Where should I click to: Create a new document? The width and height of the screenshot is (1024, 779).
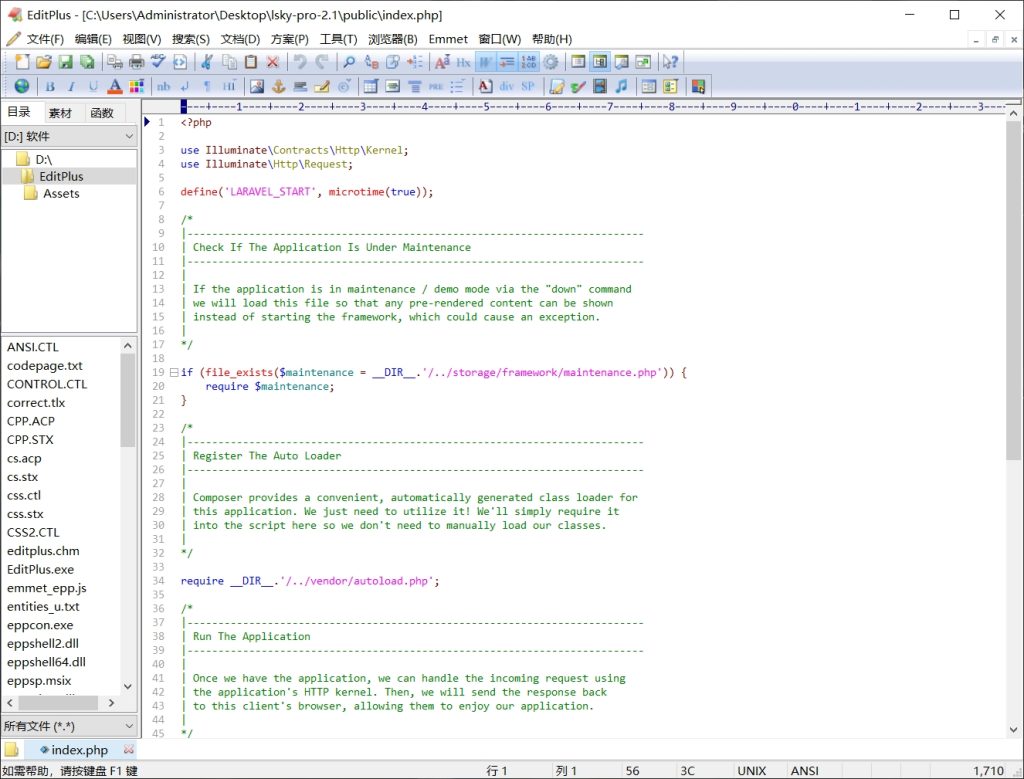(20, 61)
